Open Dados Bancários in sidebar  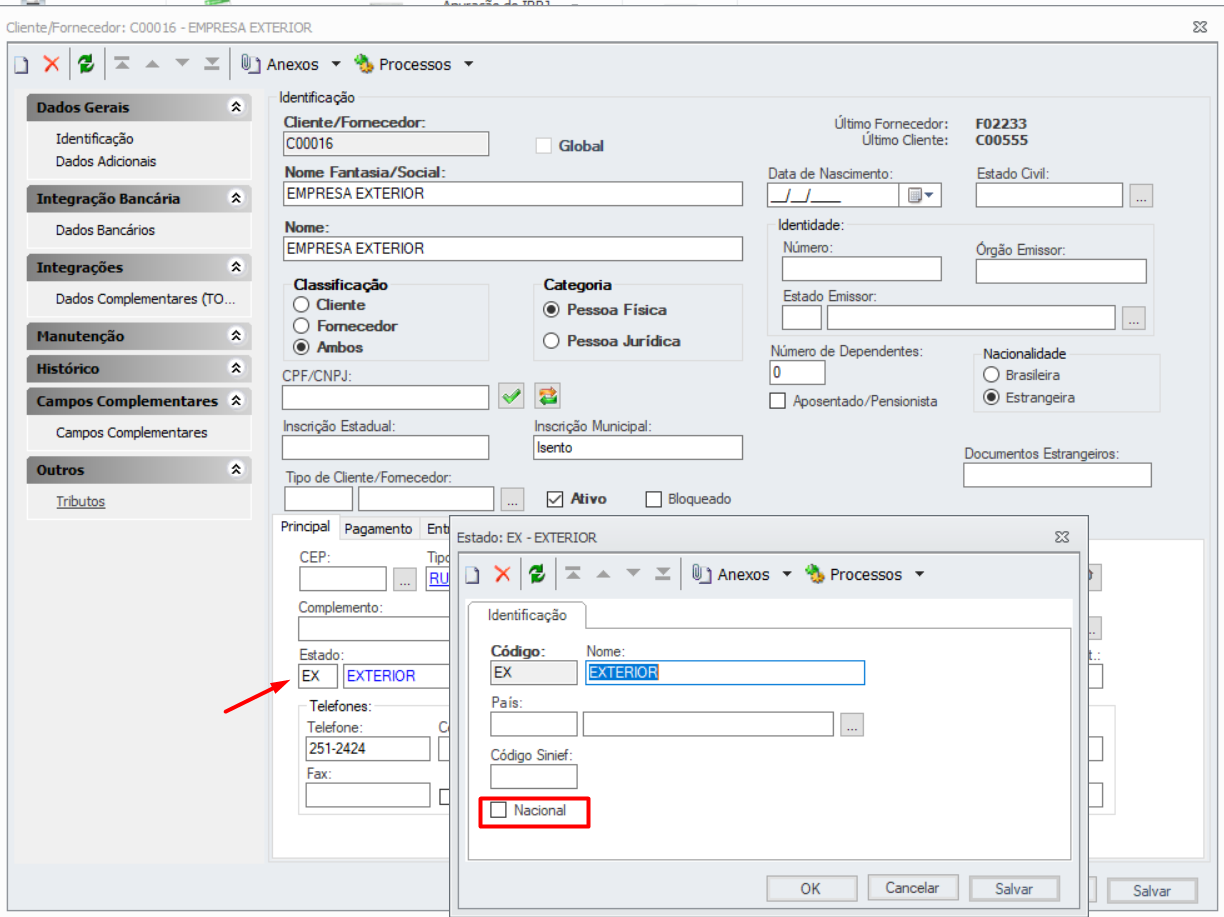click(106, 230)
